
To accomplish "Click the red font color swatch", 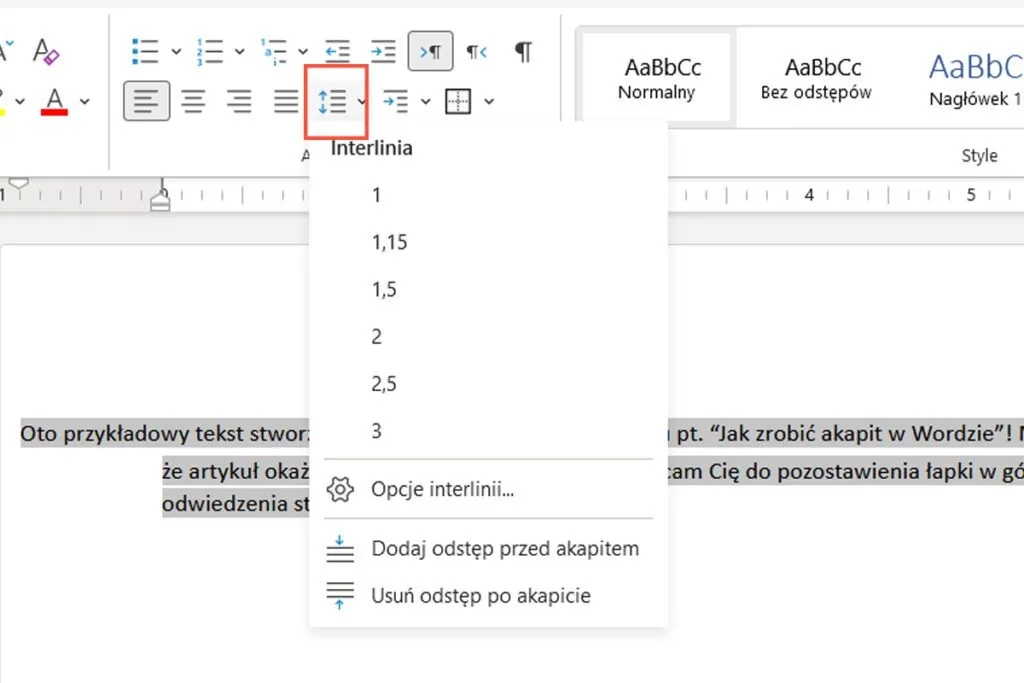I will [54, 101].
